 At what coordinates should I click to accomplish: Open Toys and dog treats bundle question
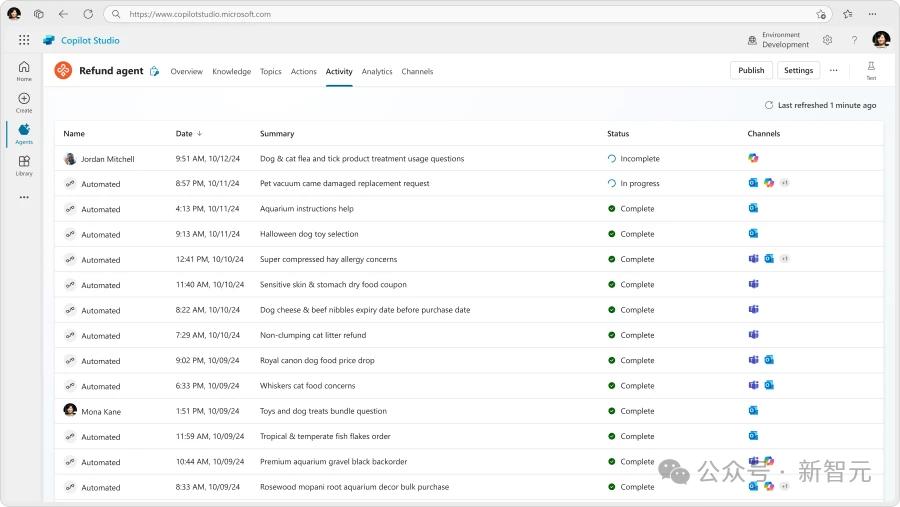(323, 411)
